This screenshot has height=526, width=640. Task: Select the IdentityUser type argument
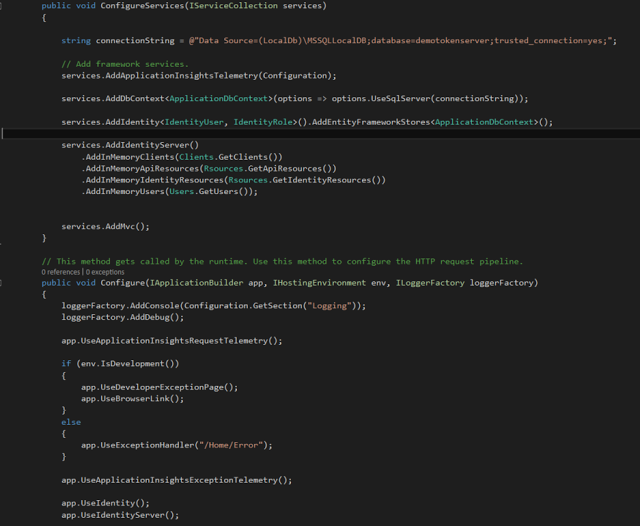click(x=194, y=122)
